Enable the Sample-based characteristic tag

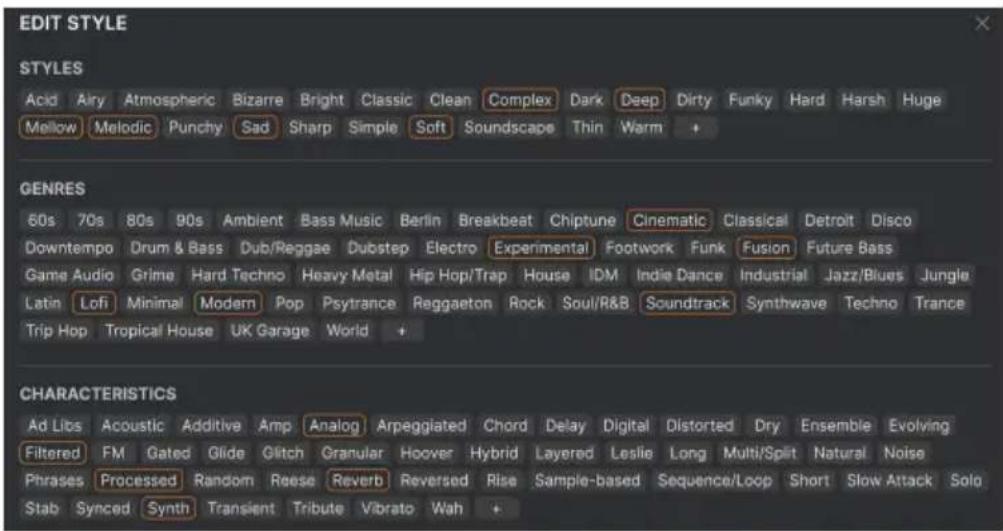[587, 481]
